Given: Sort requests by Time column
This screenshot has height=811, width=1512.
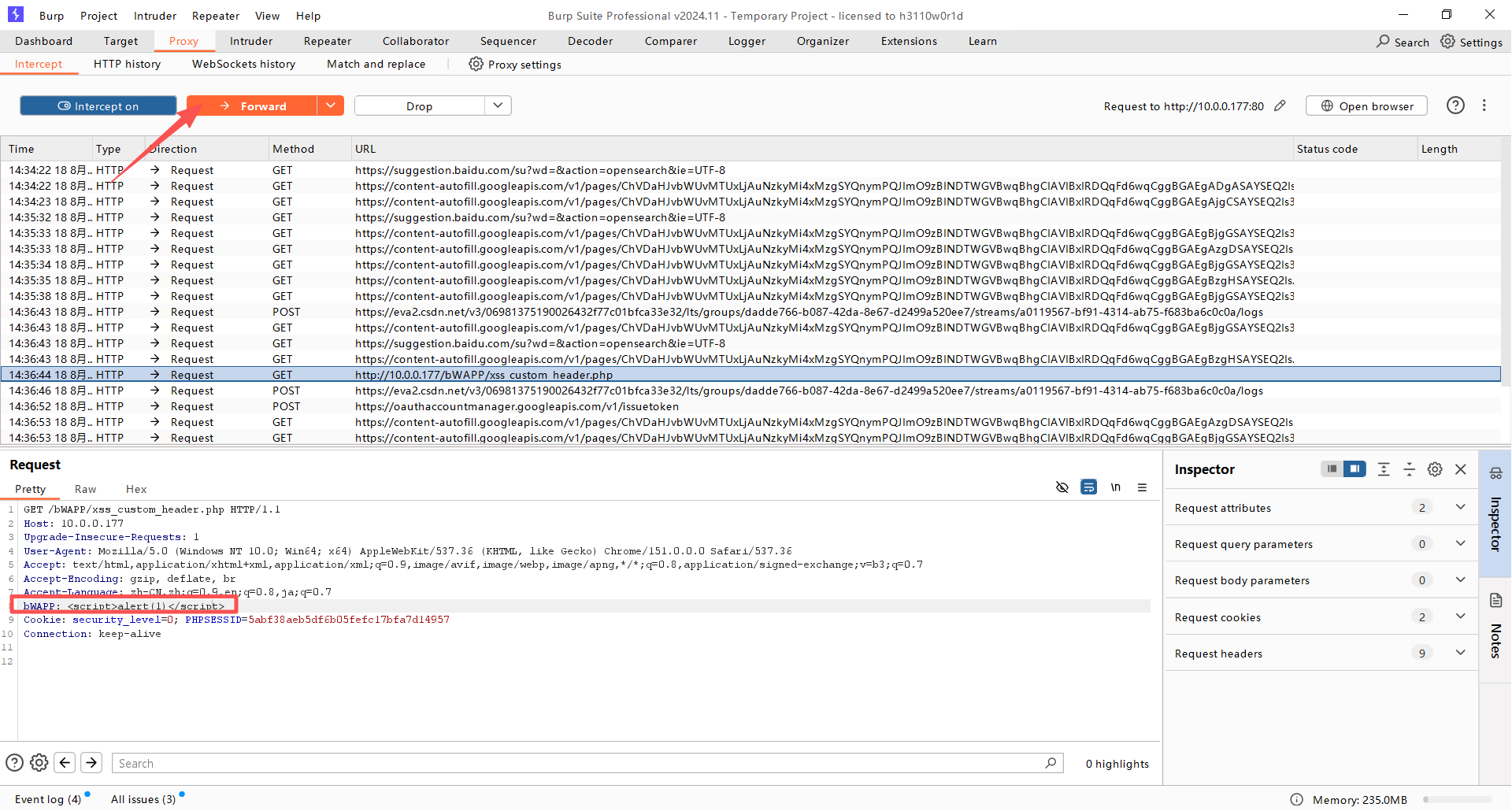Looking at the screenshot, I should point(46,149).
